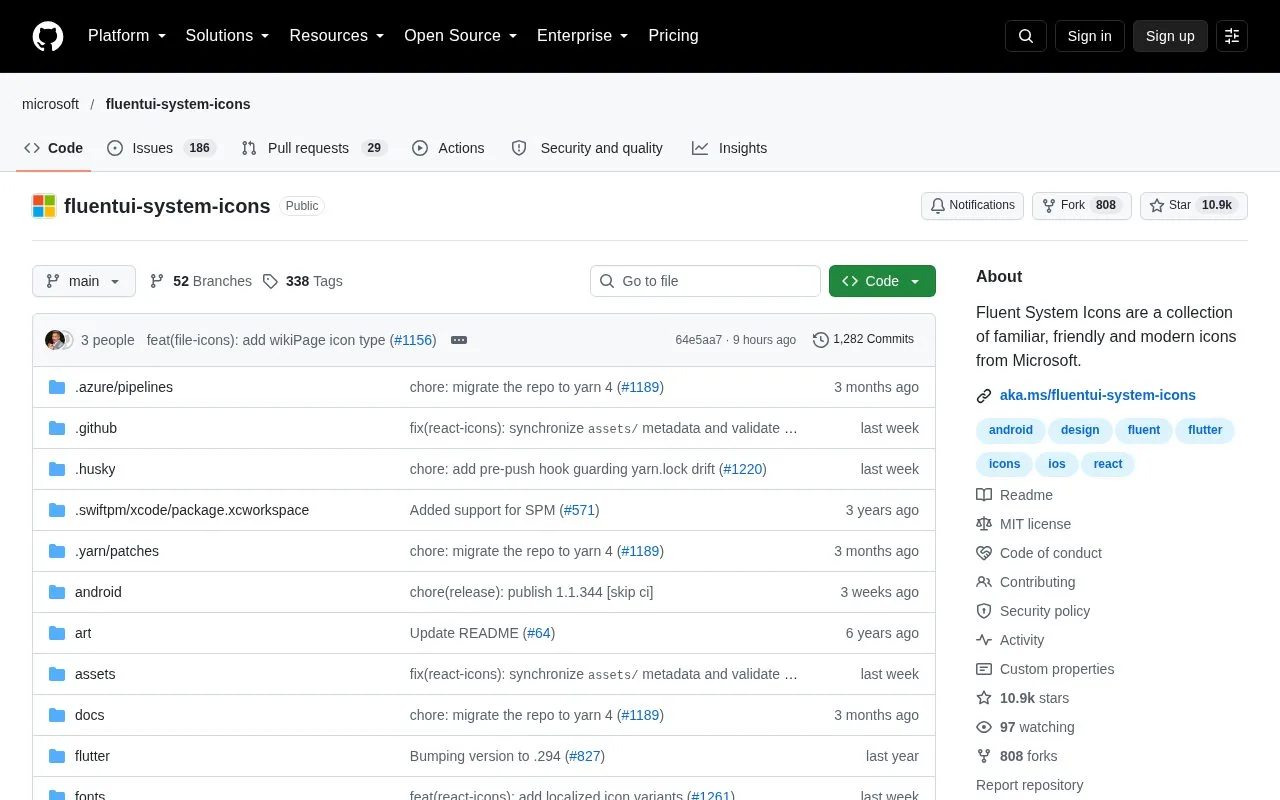Viewport: 1280px width, 800px height.
Task: Open the command palette icon button
Action: [x=1232, y=36]
